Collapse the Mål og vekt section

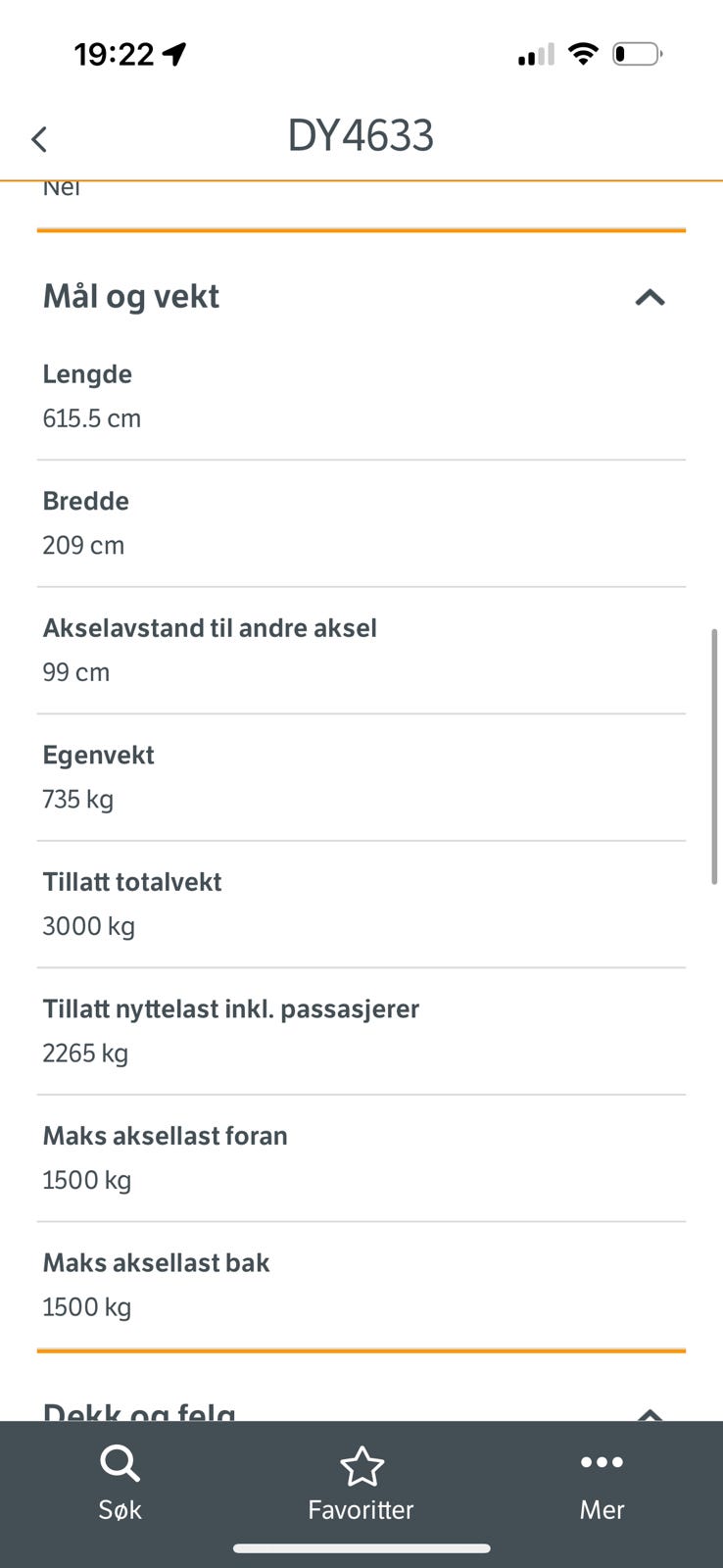coord(651,297)
